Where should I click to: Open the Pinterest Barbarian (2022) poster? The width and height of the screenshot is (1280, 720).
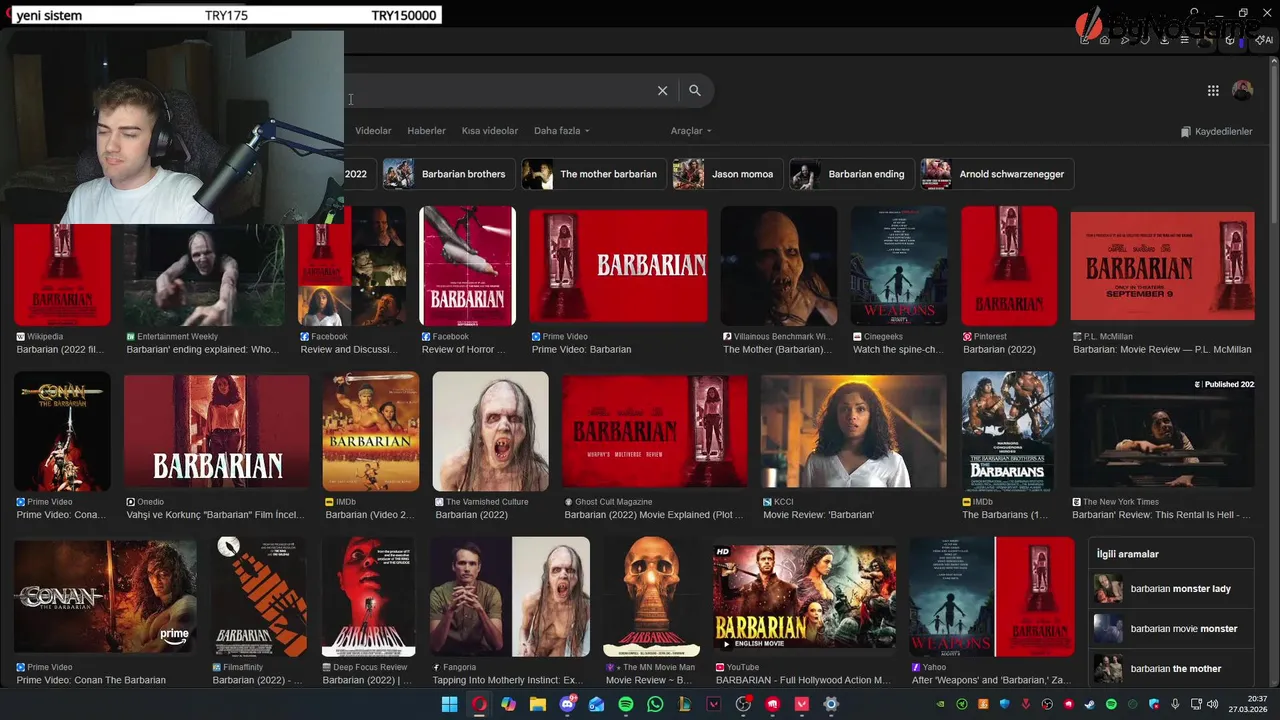[x=1009, y=266]
